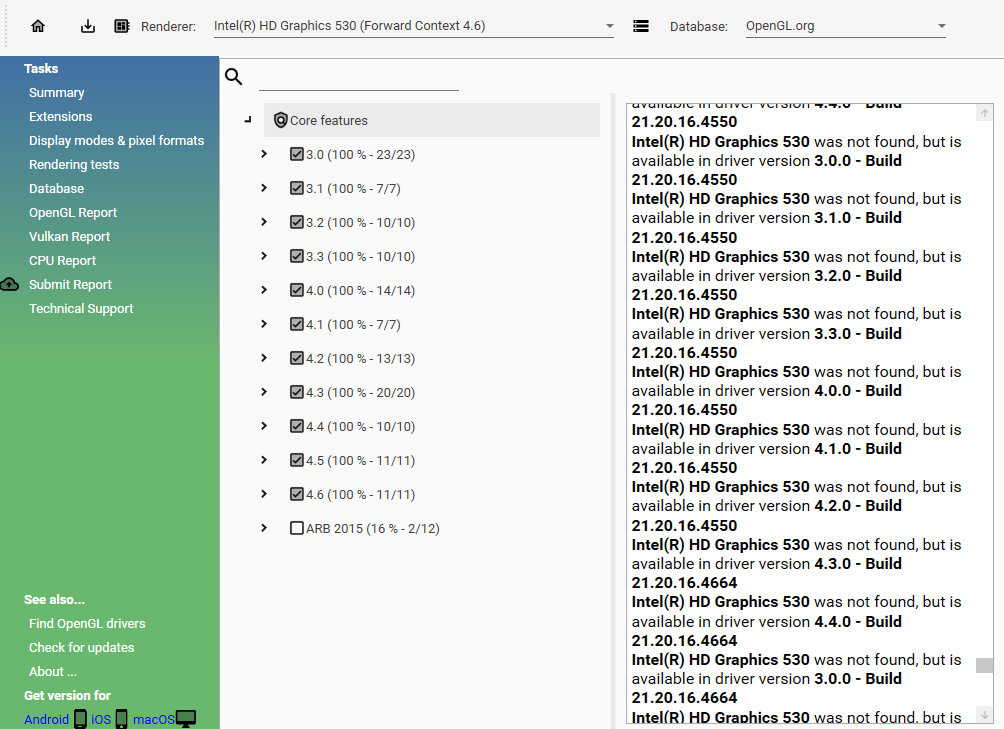Toggle the 4.5 core version checkbox

click(x=296, y=459)
